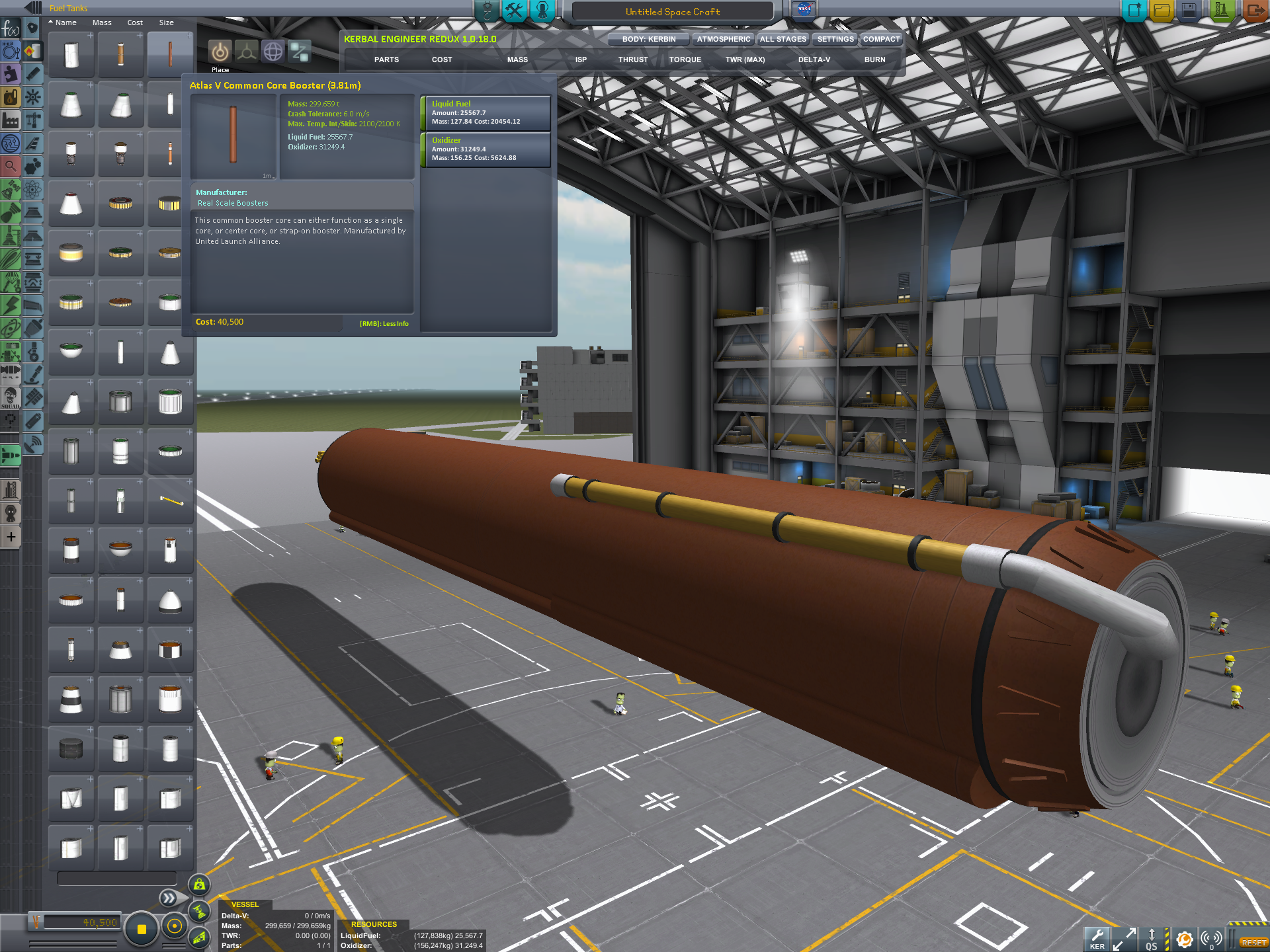Viewport: 1270px width, 952px height.
Task: Click the orange gear toolbar icon
Action: pos(1185,939)
